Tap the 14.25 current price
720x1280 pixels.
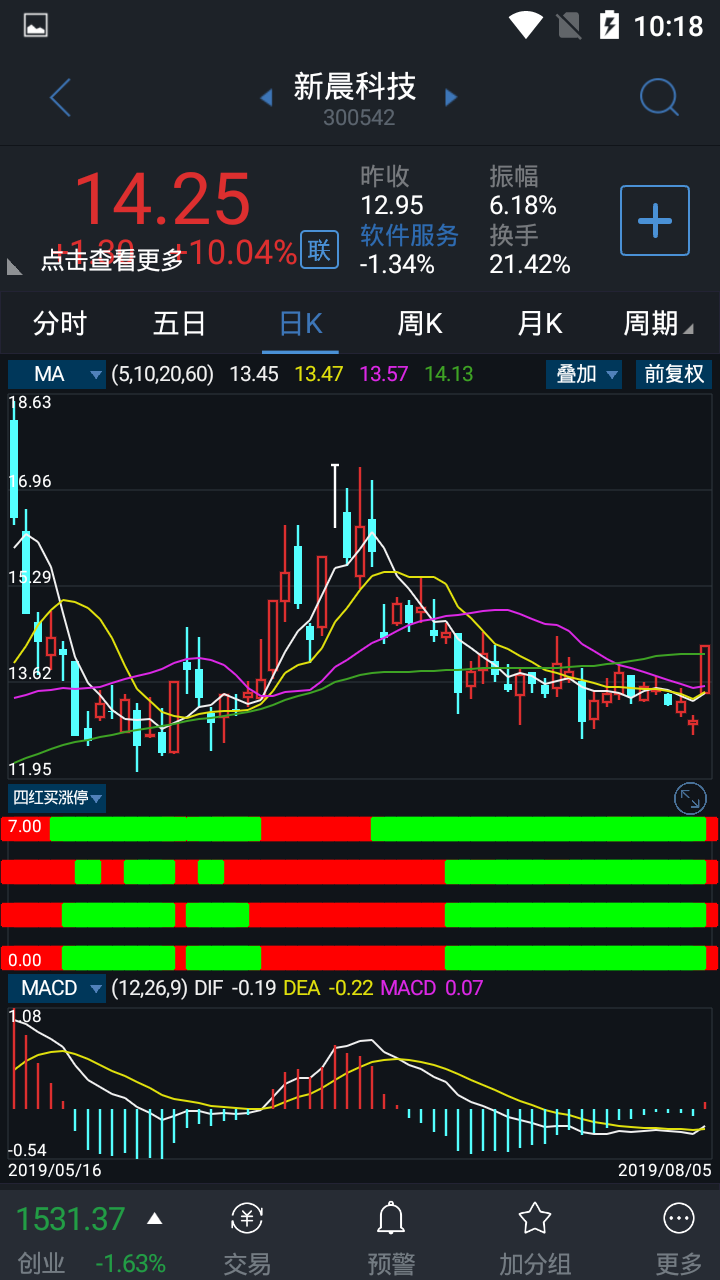[x=162, y=198]
